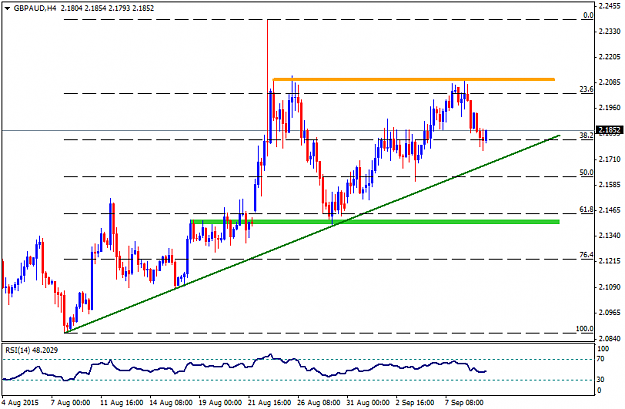Image resolution: width=625 pixels, height=409 pixels.
Task: Click the 100.0 Fibonacci level label
Action: point(584,329)
